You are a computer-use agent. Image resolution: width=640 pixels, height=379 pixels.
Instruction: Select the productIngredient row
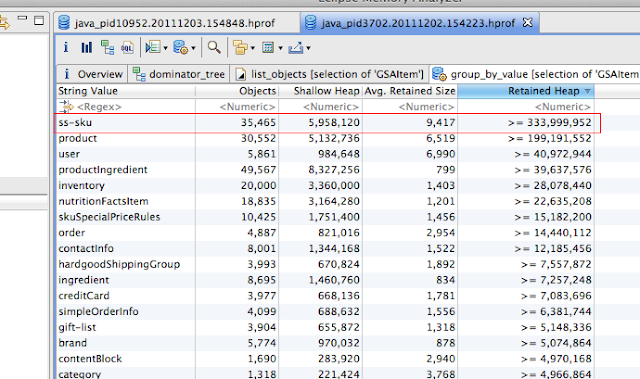click(x=325, y=170)
